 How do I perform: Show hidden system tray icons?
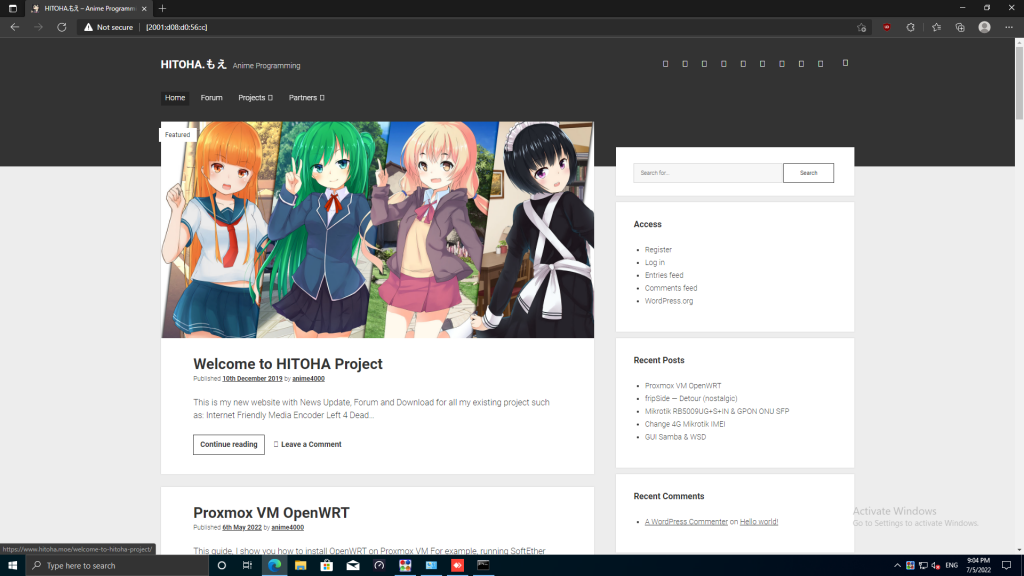897,566
